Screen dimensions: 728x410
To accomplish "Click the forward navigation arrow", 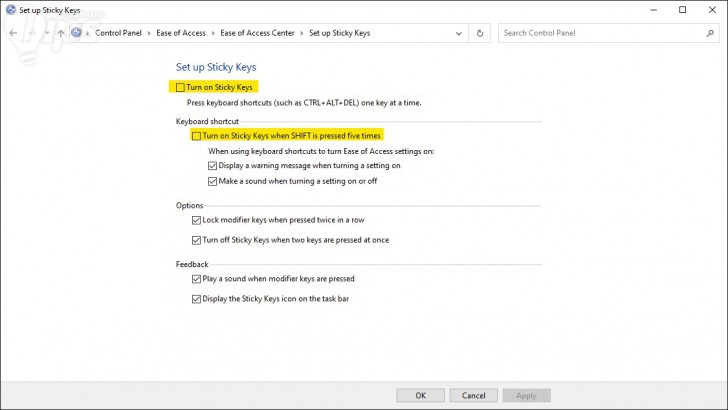I will (32, 33).
